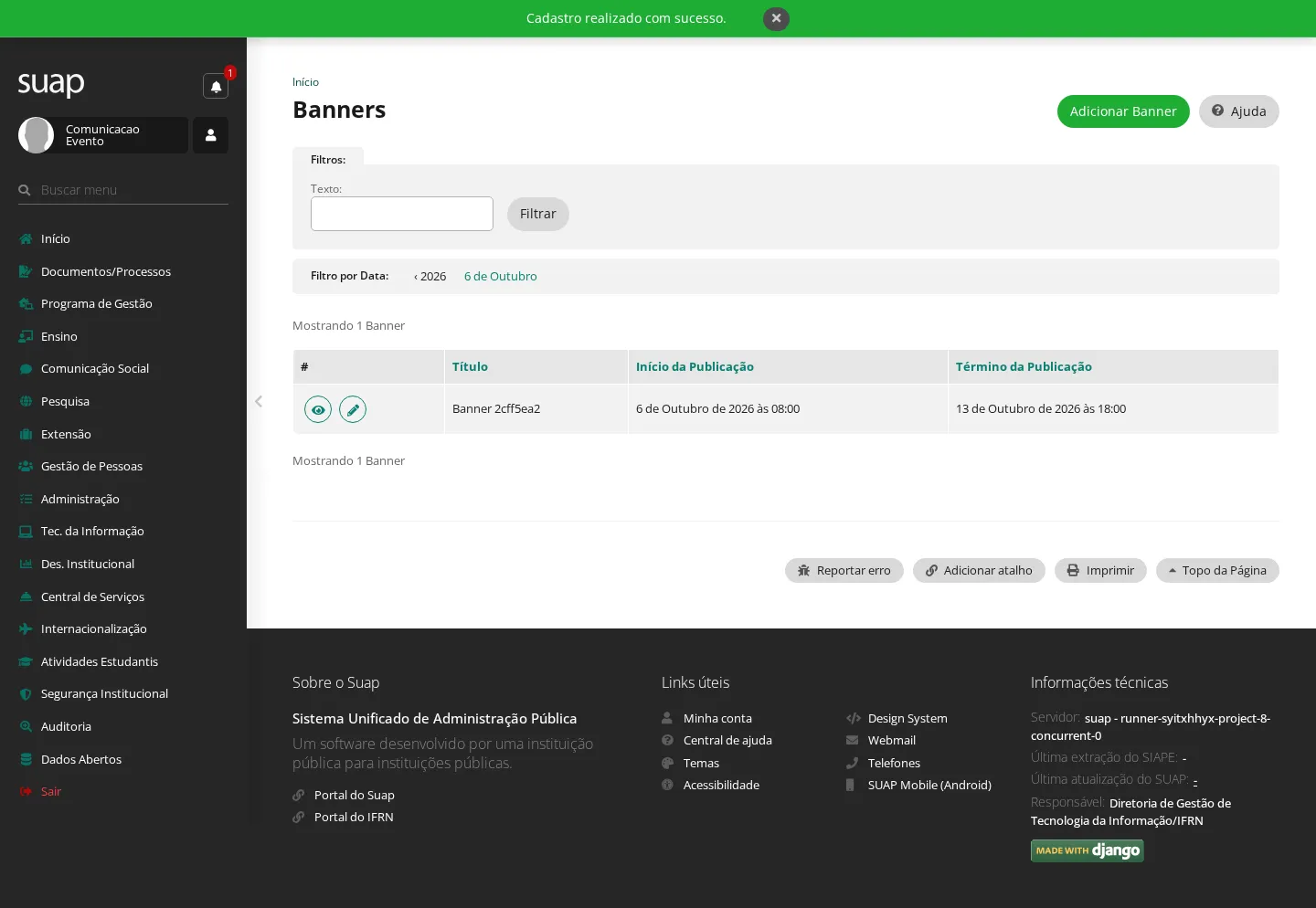This screenshot has width=1316, height=908.
Task: Select the 6 de Outubro date filter
Action: coord(501,276)
